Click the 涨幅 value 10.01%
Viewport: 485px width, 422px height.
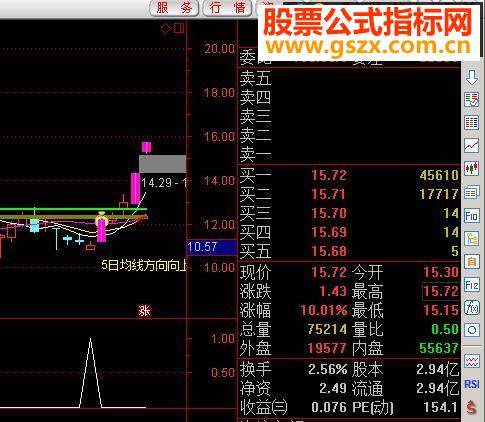click(x=324, y=310)
